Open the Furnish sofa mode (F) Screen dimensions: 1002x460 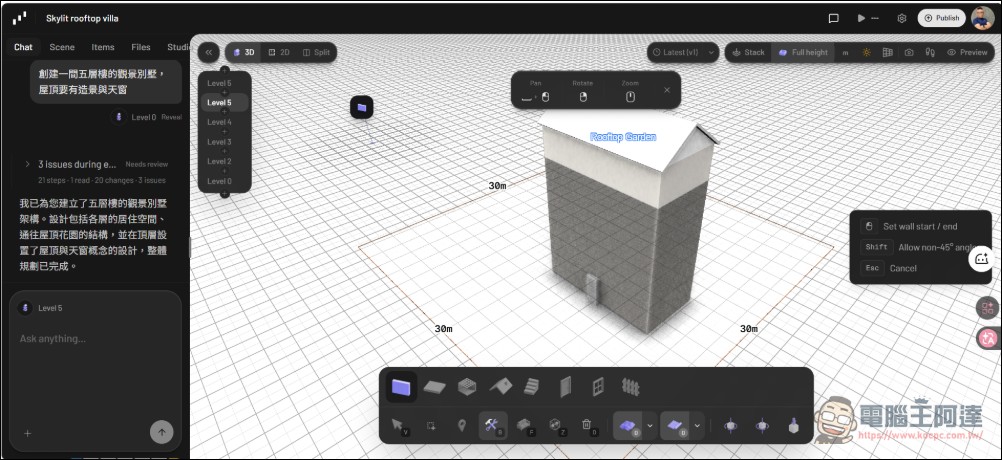click(x=524, y=426)
